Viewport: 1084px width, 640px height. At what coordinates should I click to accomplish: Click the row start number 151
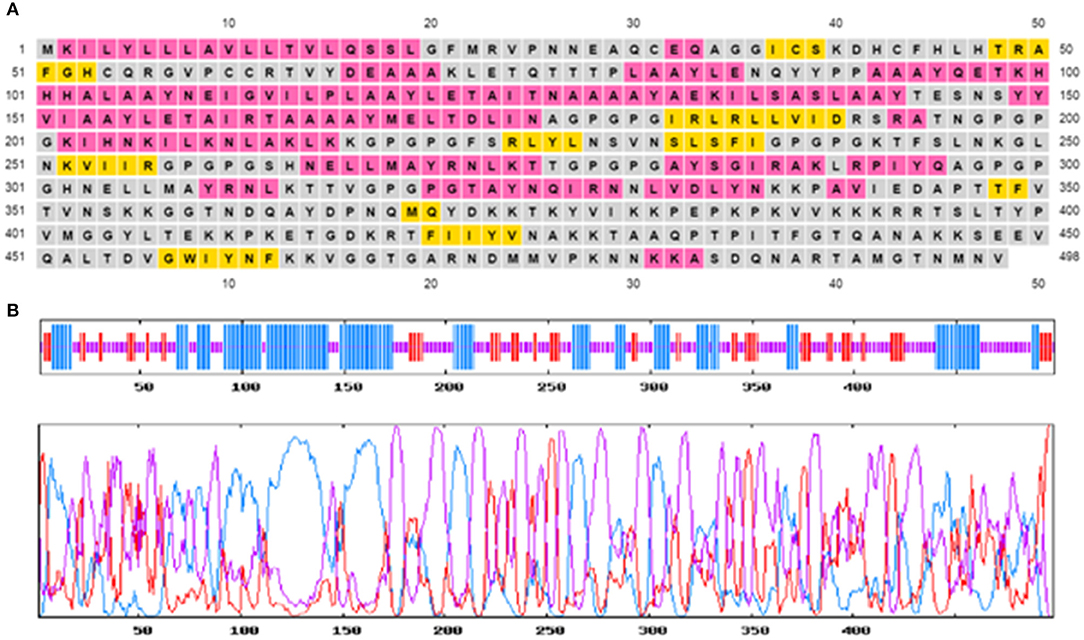17,118
